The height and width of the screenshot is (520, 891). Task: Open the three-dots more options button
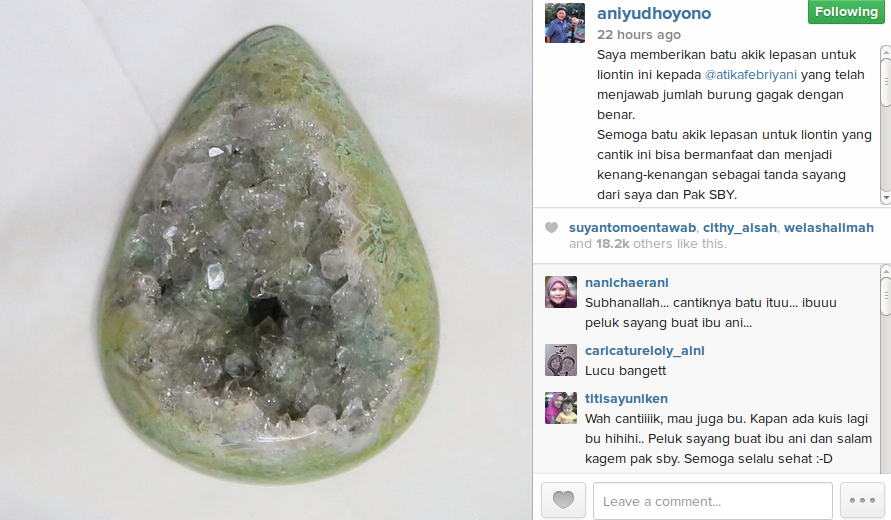click(862, 500)
